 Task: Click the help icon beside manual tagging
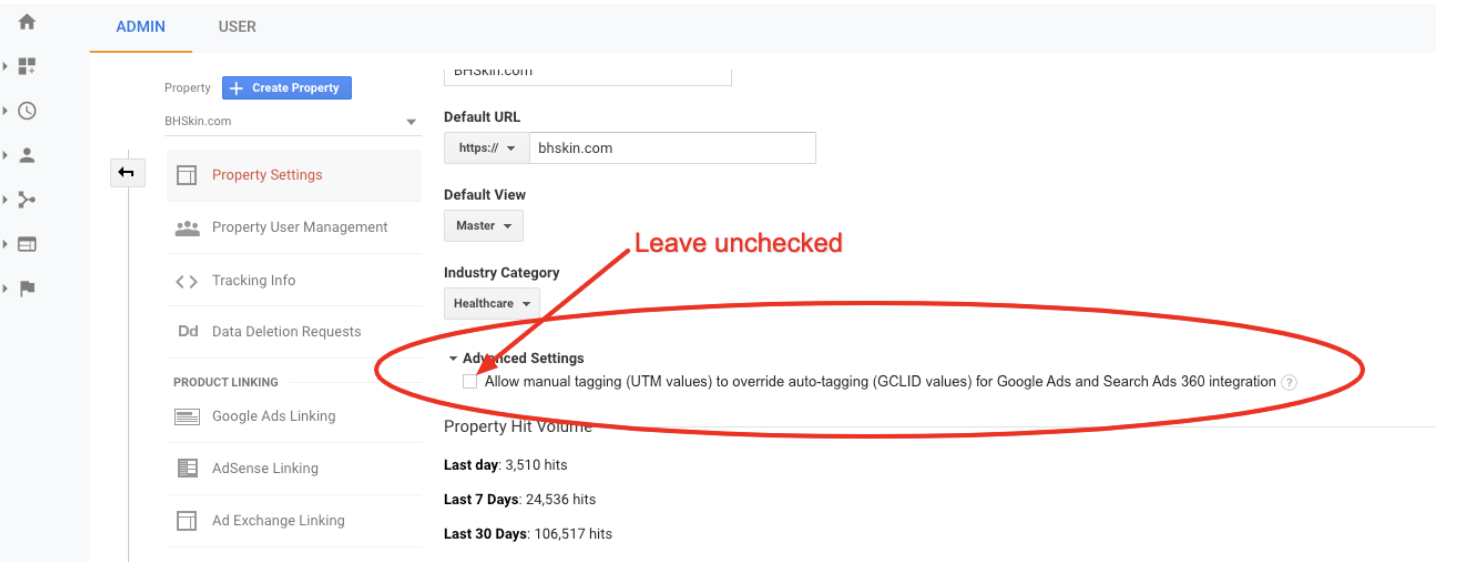(1289, 382)
